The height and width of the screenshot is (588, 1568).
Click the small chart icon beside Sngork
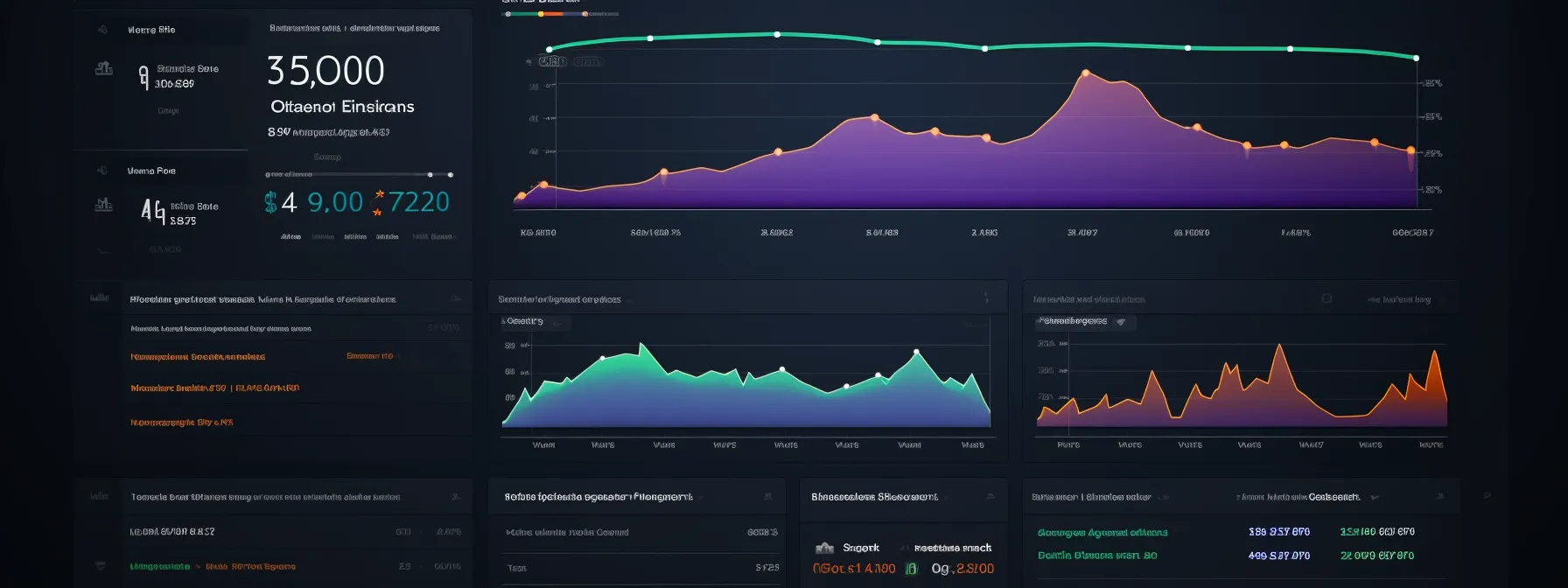point(824,548)
